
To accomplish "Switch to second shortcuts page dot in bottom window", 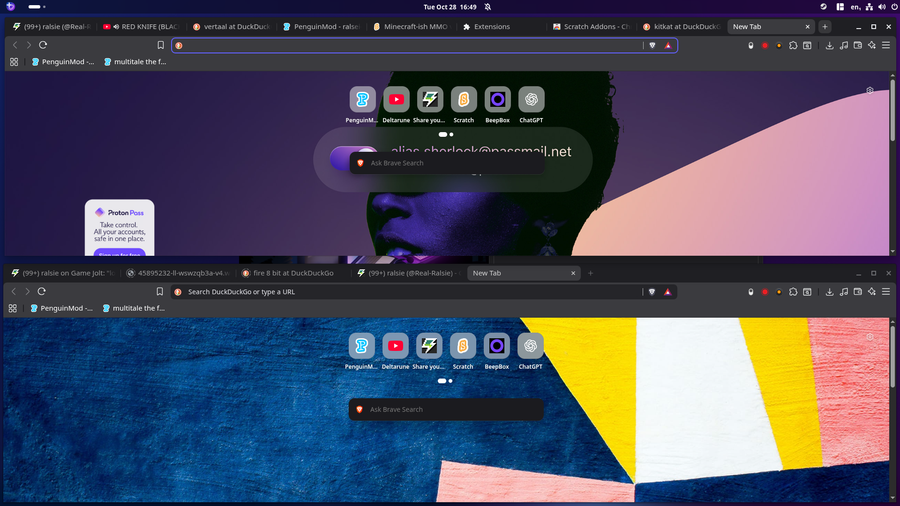I will (x=451, y=381).
